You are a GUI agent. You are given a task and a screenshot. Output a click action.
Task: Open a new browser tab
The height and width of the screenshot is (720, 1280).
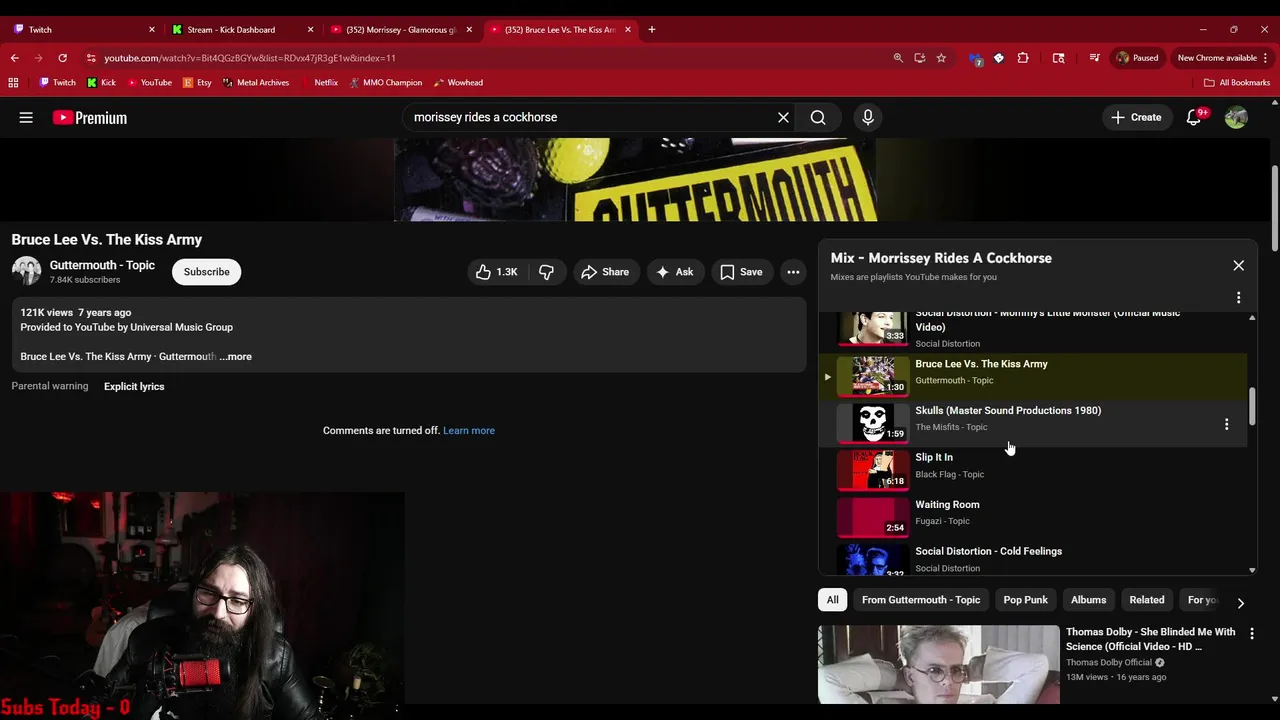point(651,29)
